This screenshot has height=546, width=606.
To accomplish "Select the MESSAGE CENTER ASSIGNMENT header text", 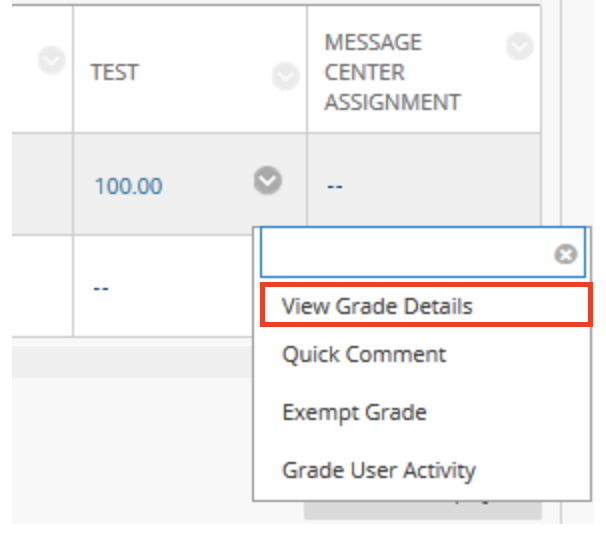I will point(392,72).
